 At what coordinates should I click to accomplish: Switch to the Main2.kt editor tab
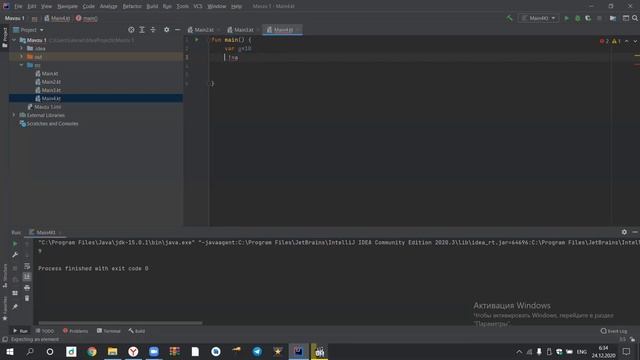tap(203, 30)
